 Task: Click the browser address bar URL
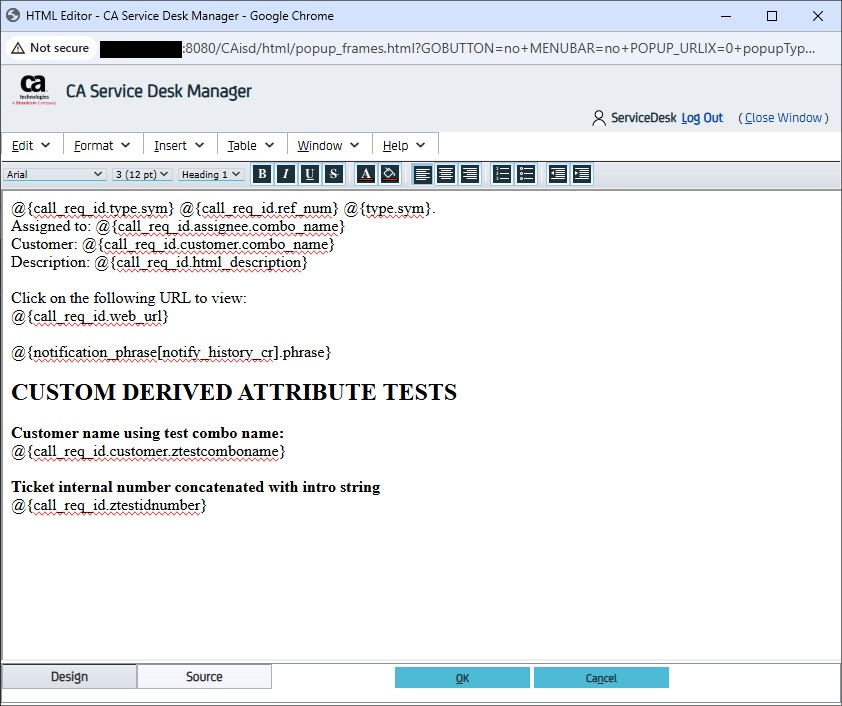457,48
